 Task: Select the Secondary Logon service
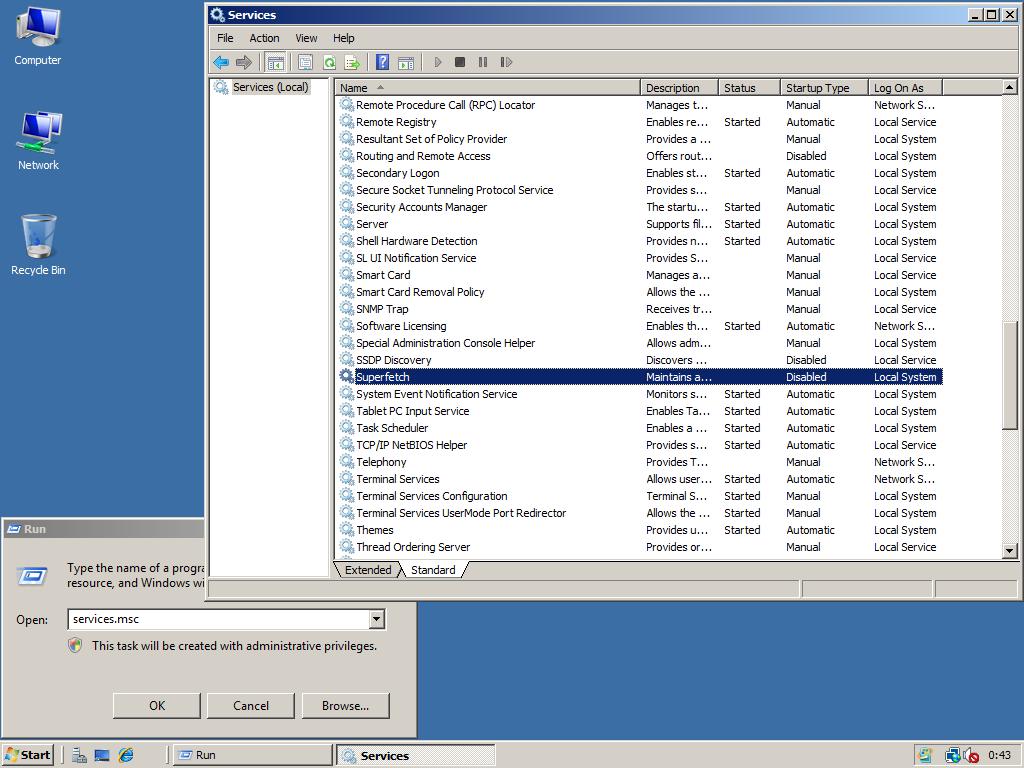[640, 173]
